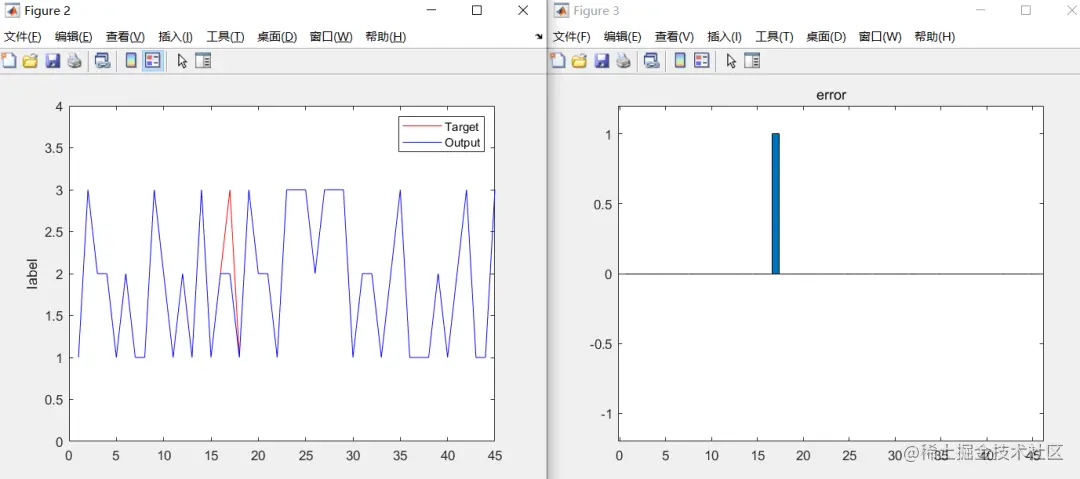This screenshot has height=479, width=1080.
Task: Click the 'label' y-axis text in Figure 2
Action: coord(32,274)
